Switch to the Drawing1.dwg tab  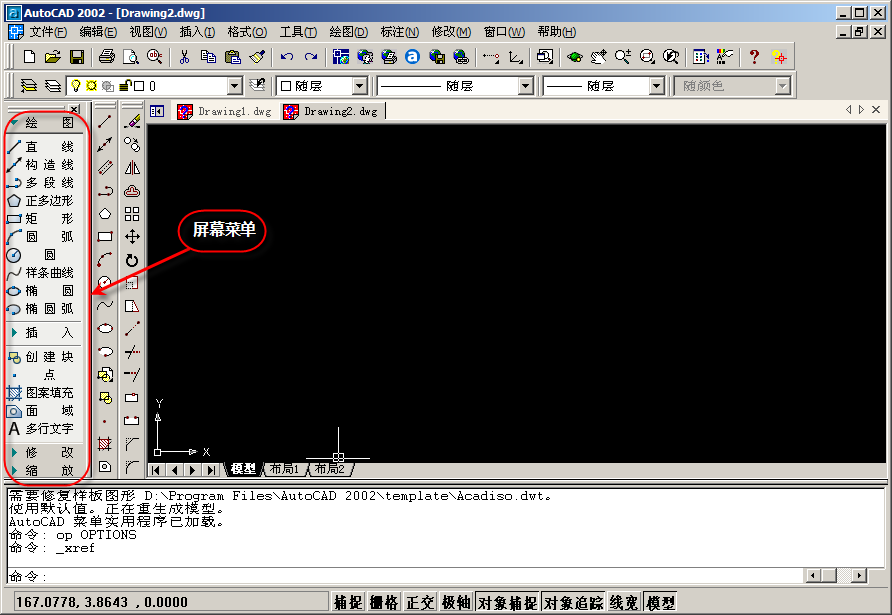[224, 111]
